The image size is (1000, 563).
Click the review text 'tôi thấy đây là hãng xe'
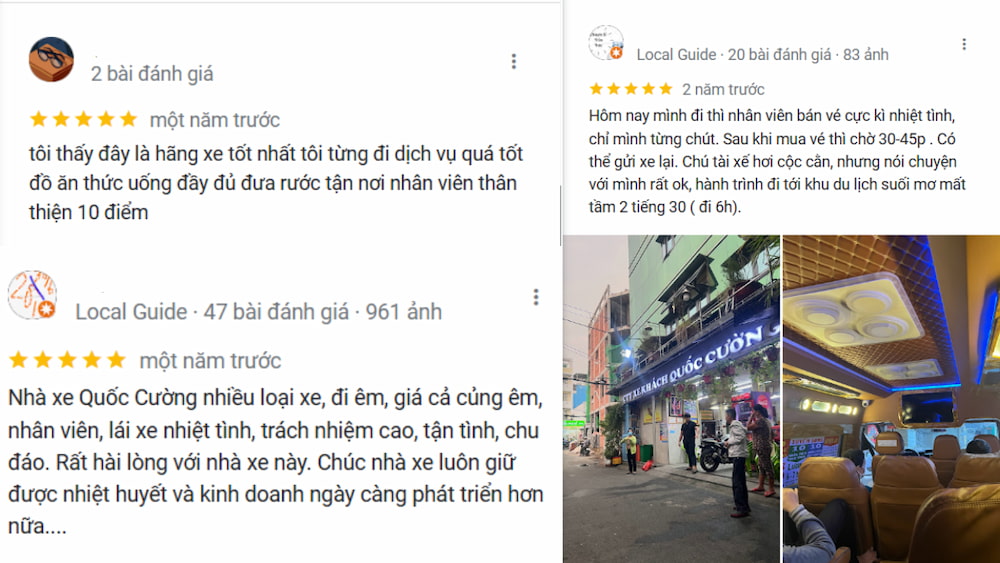pos(276,183)
